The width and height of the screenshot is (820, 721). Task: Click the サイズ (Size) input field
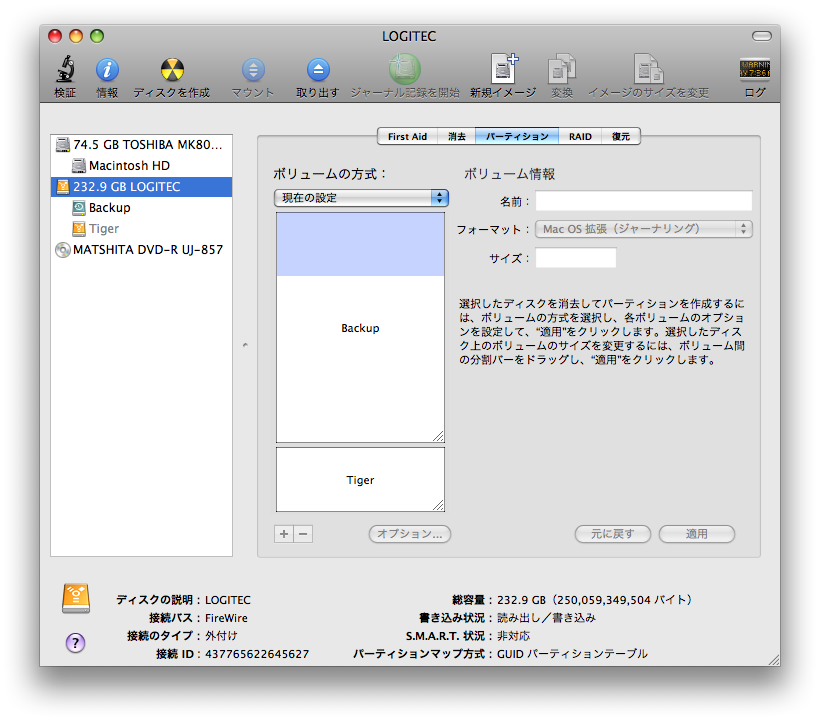(x=576, y=258)
